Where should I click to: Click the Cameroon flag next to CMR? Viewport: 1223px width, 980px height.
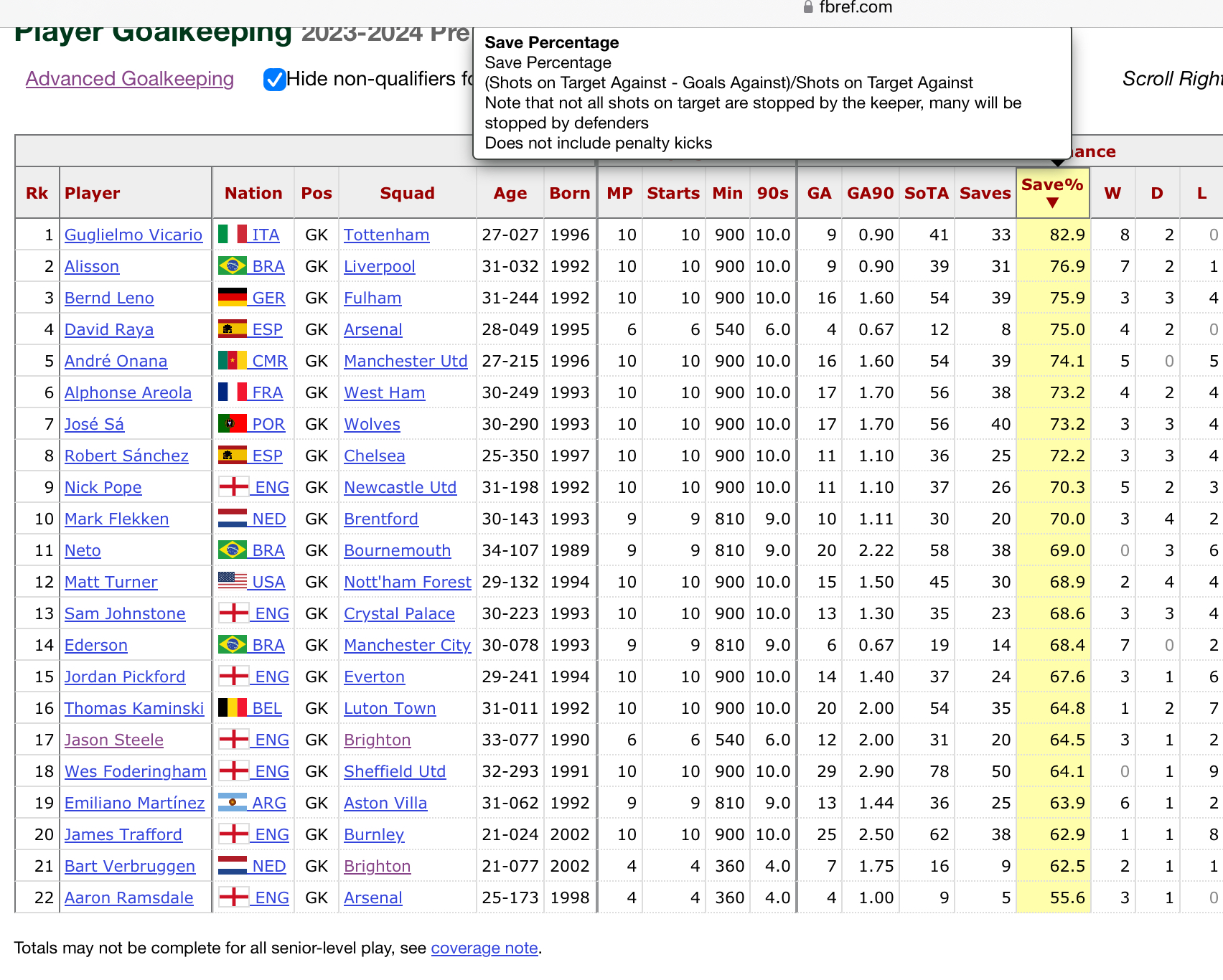233,360
